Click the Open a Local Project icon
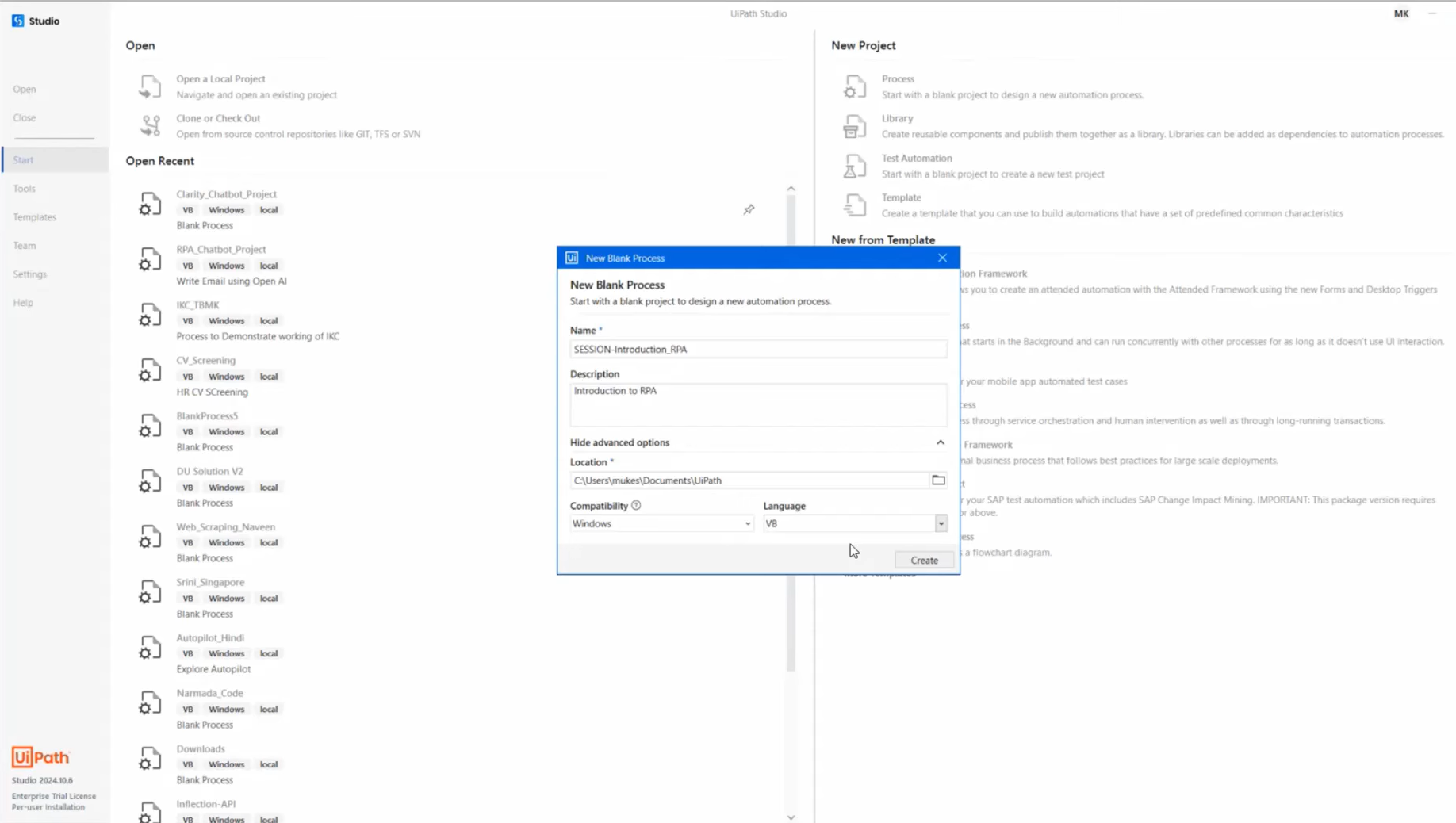Screen dimensions: 1456x823 click(x=150, y=86)
